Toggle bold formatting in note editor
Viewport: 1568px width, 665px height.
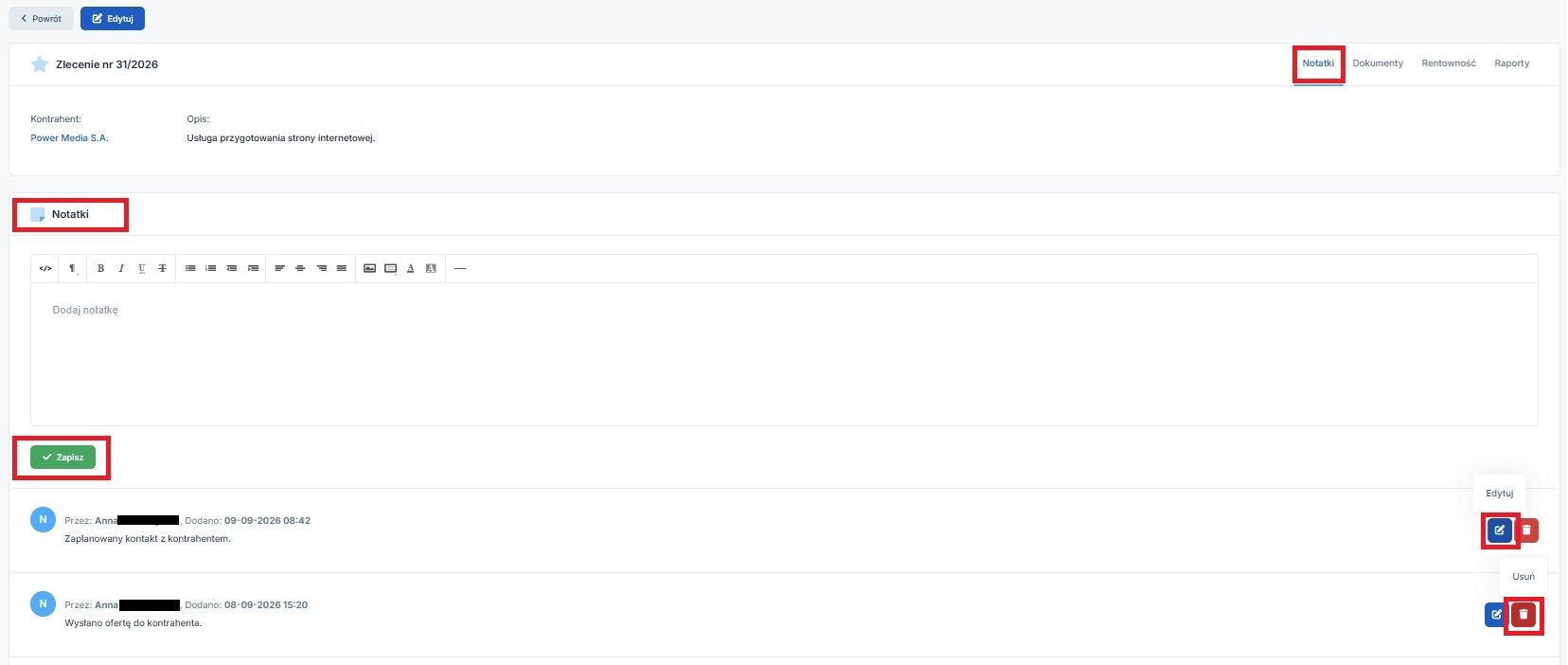[x=100, y=269]
